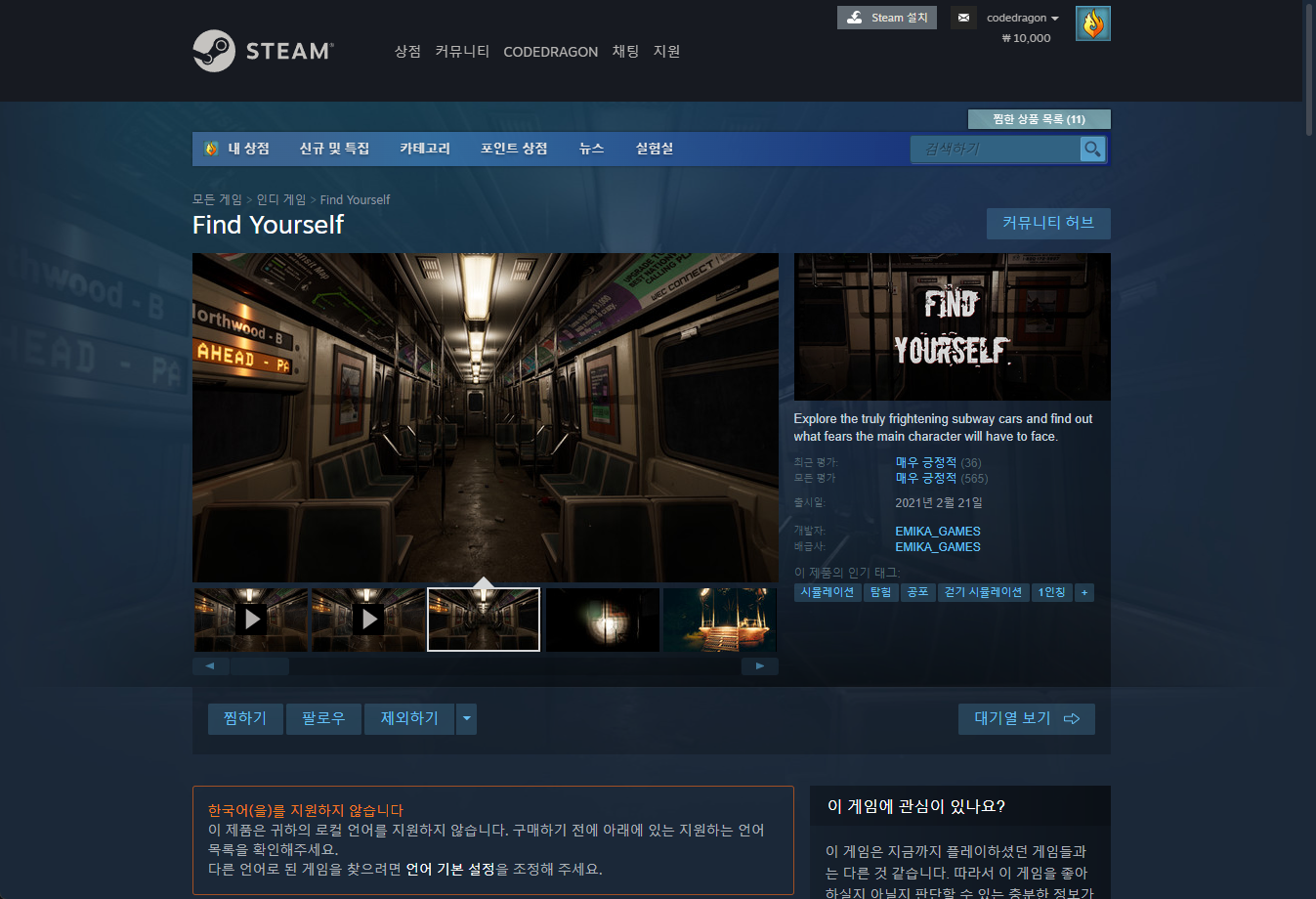Click the 이 게임에 관심이 있나요? heading
Image resolution: width=1316 pixels, height=899 pixels.
click(x=916, y=806)
